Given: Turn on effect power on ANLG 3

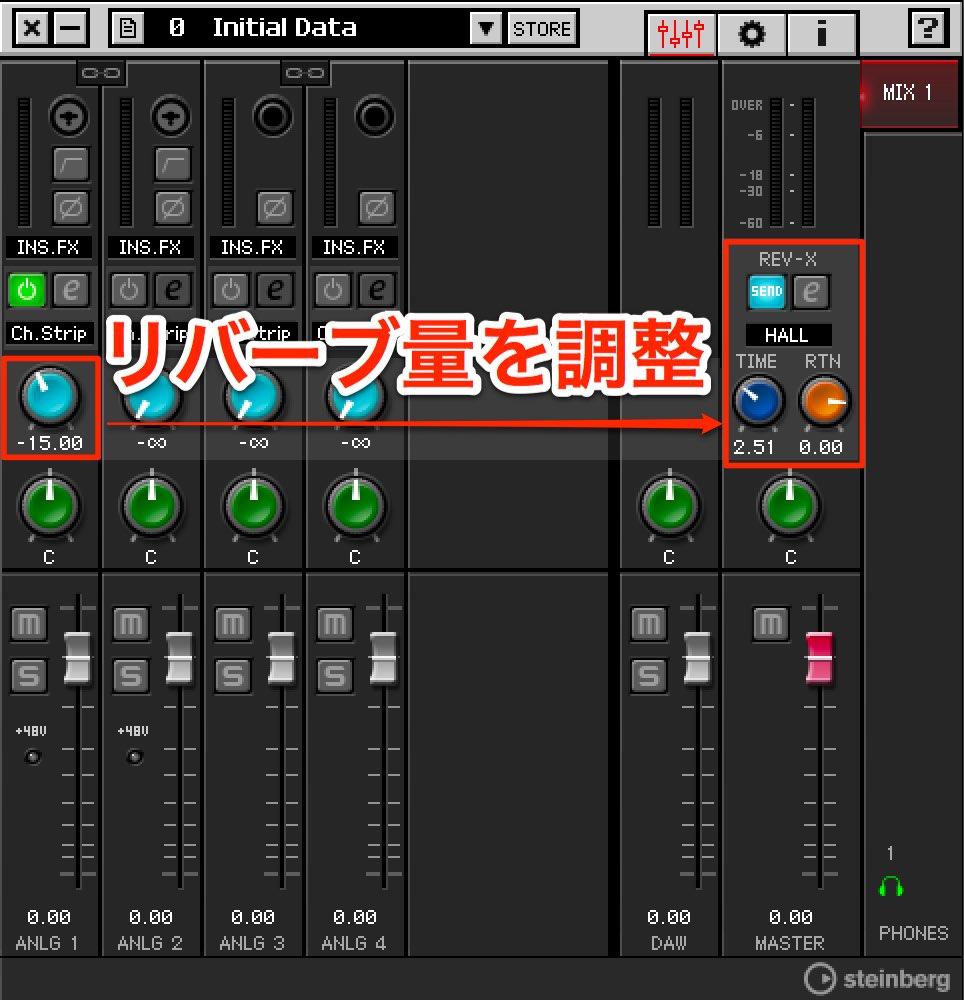Looking at the screenshot, I should tap(231, 290).
